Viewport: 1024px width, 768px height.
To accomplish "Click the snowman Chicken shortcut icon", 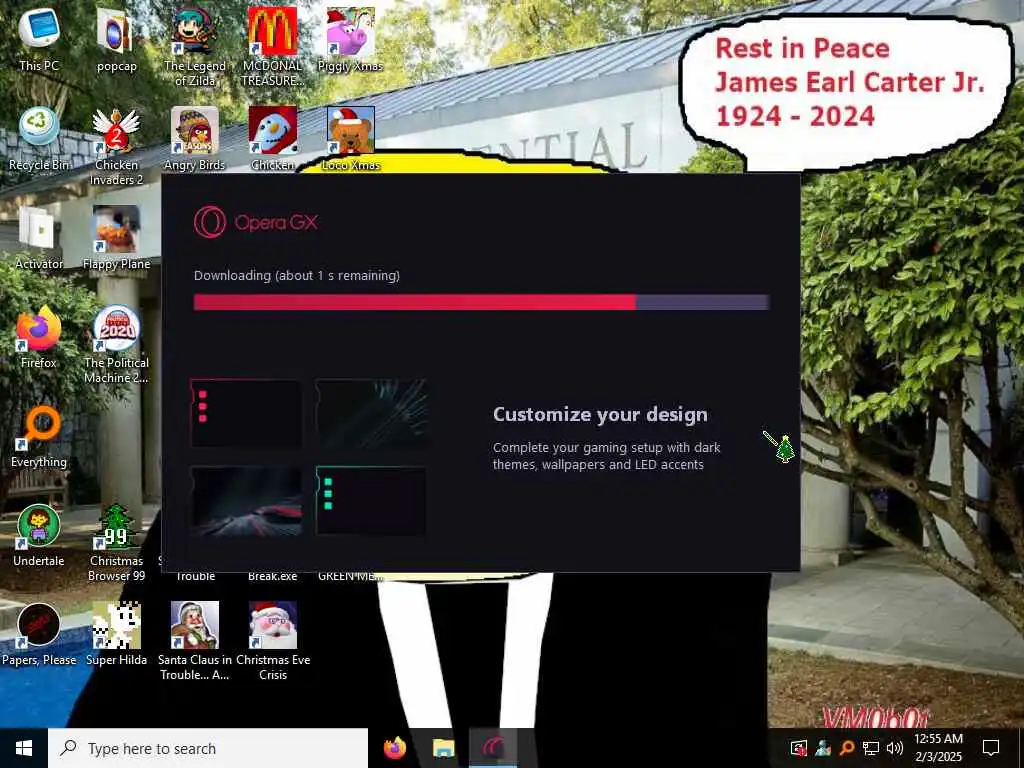I will coord(272,138).
